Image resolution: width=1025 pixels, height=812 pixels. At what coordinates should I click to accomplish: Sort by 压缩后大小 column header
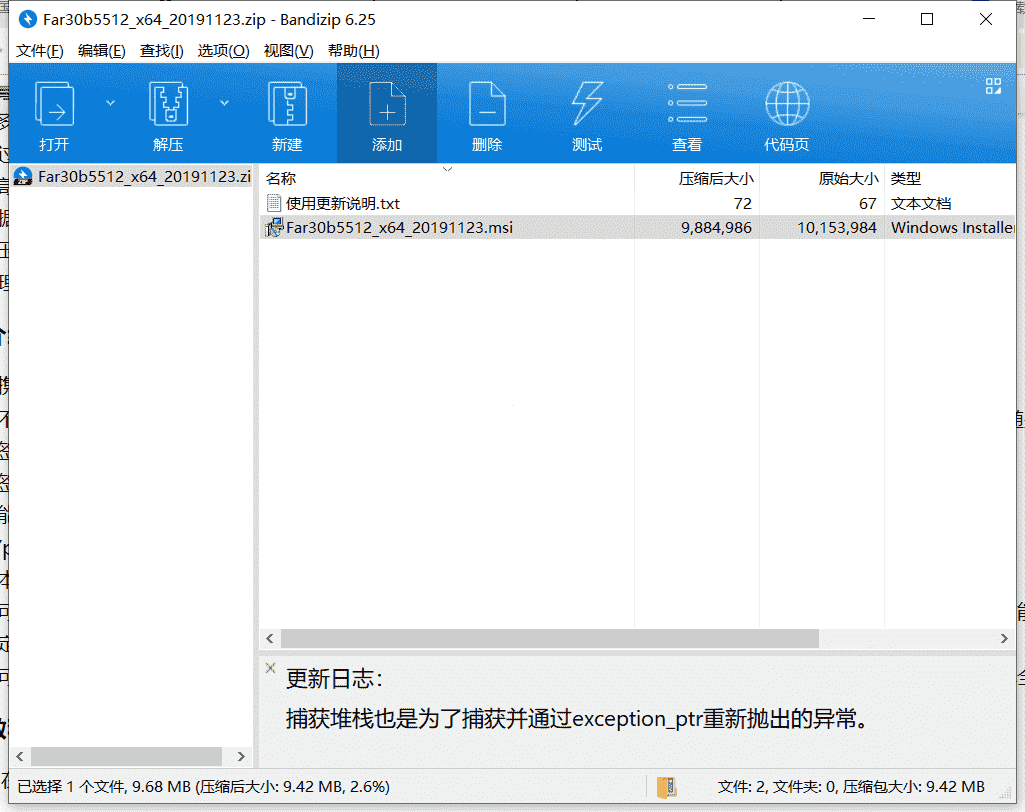[x=697, y=178]
